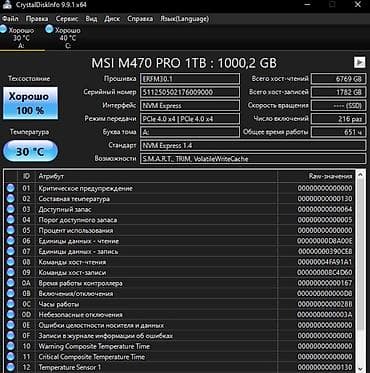Click status icon of attribute 09
Image resolution: width=370 pixels, height=373 pixels.
[x=11, y=272]
